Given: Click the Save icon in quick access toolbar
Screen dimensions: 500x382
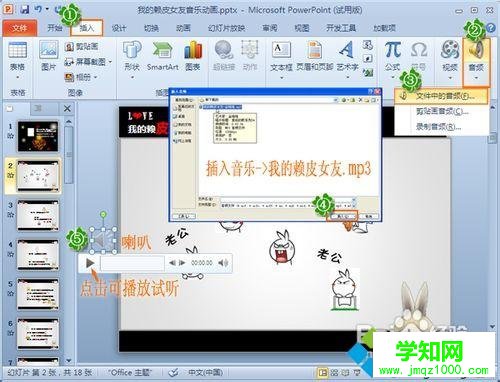Looking at the screenshot, I should coord(24,9).
